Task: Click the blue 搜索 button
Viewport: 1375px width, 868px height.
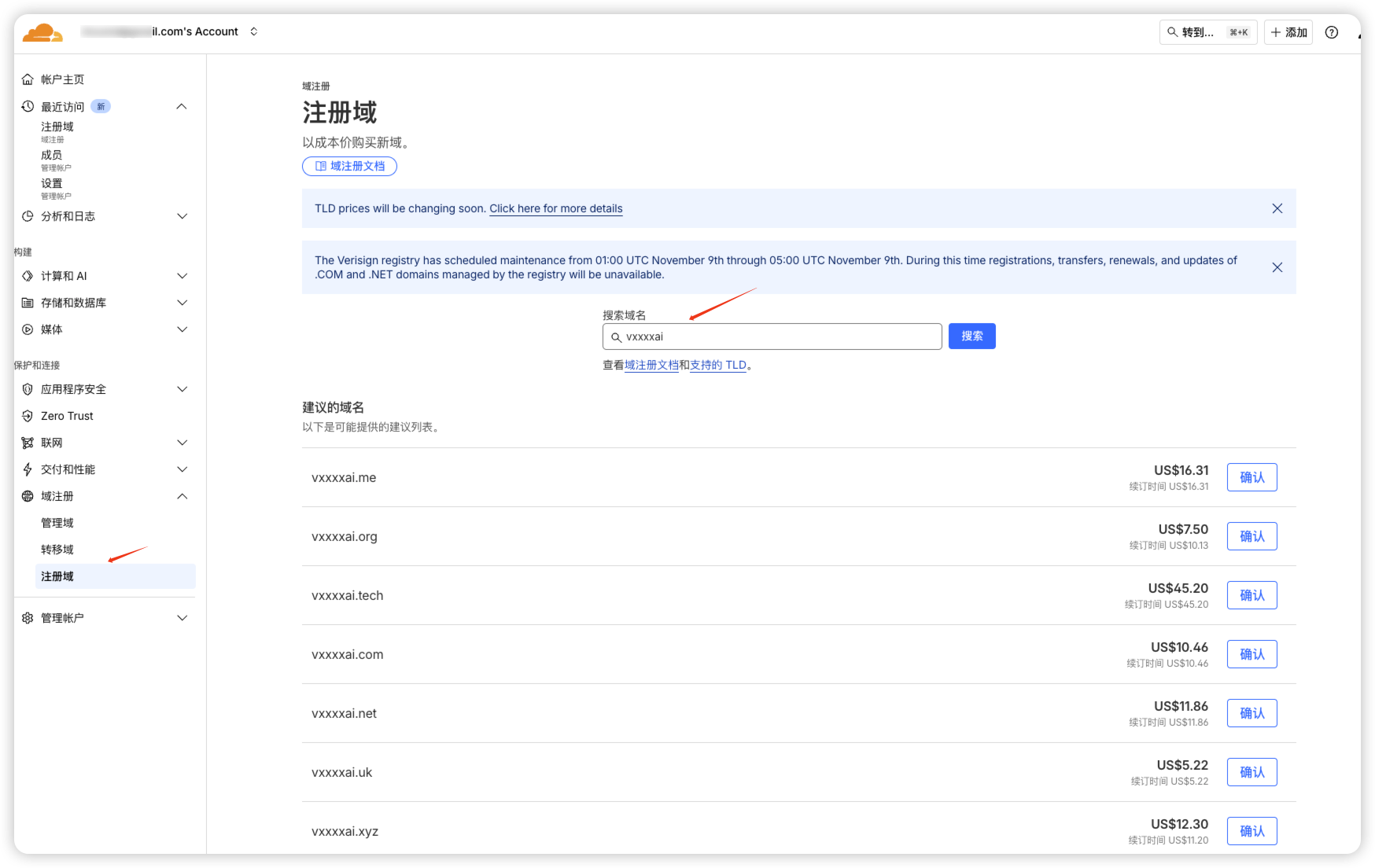Action: point(971,337)
